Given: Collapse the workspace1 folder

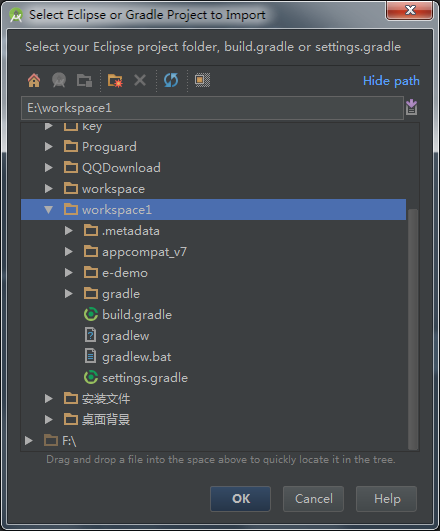Looking at the screenshot, I should (49, 210).
